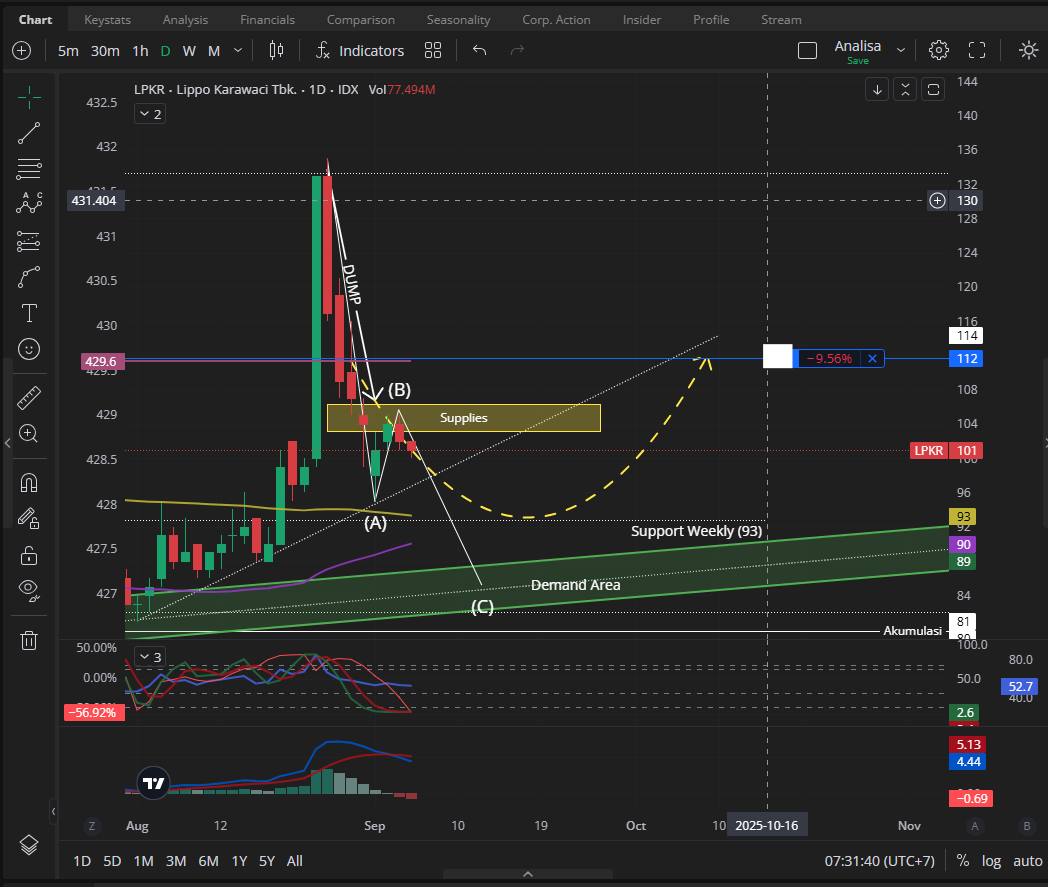
Task: Remove drawings with the trash icon
Action: pos(29,640)
